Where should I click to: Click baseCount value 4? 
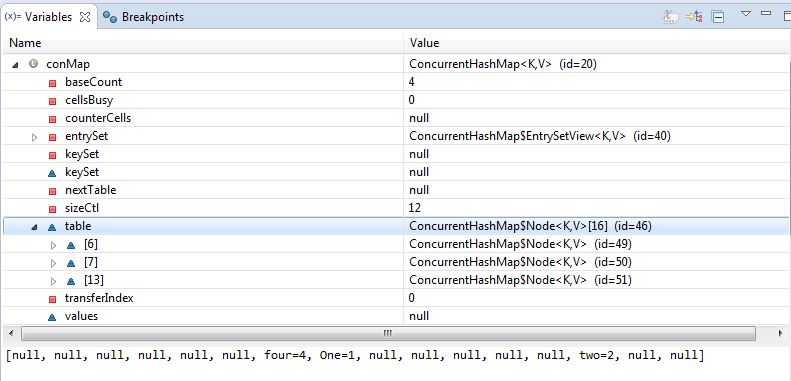[412, 82]
